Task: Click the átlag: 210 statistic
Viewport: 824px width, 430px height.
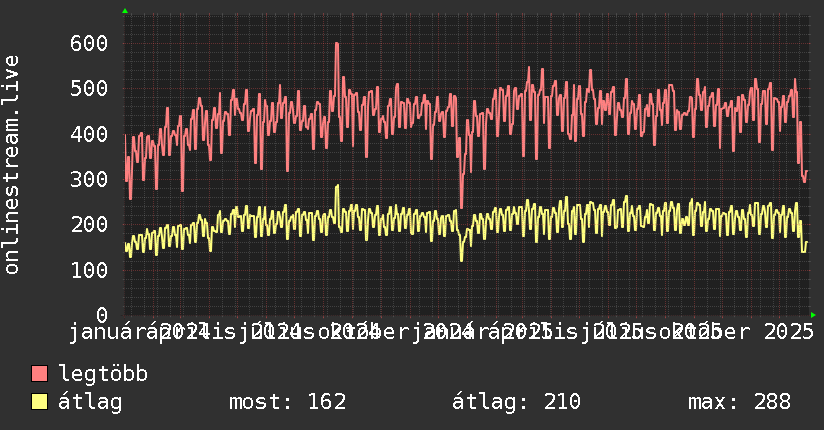Action: pos(516,402)
